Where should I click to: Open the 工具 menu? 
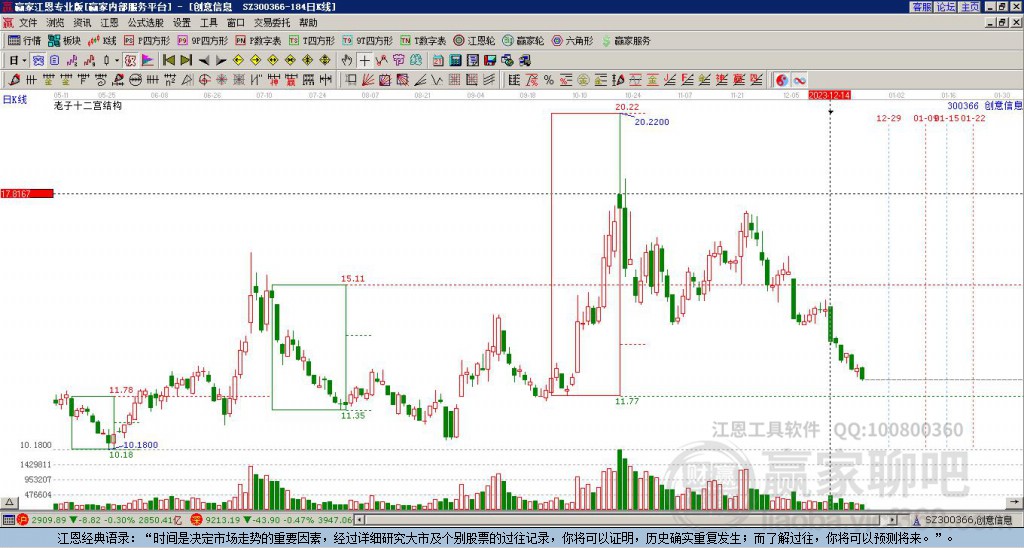[x=208, y=23]
